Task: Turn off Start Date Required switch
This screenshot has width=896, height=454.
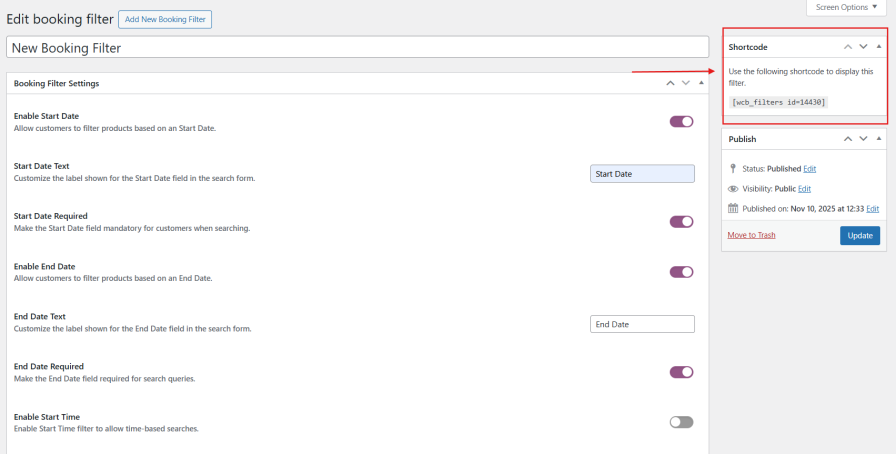Action: coord(681,222)
